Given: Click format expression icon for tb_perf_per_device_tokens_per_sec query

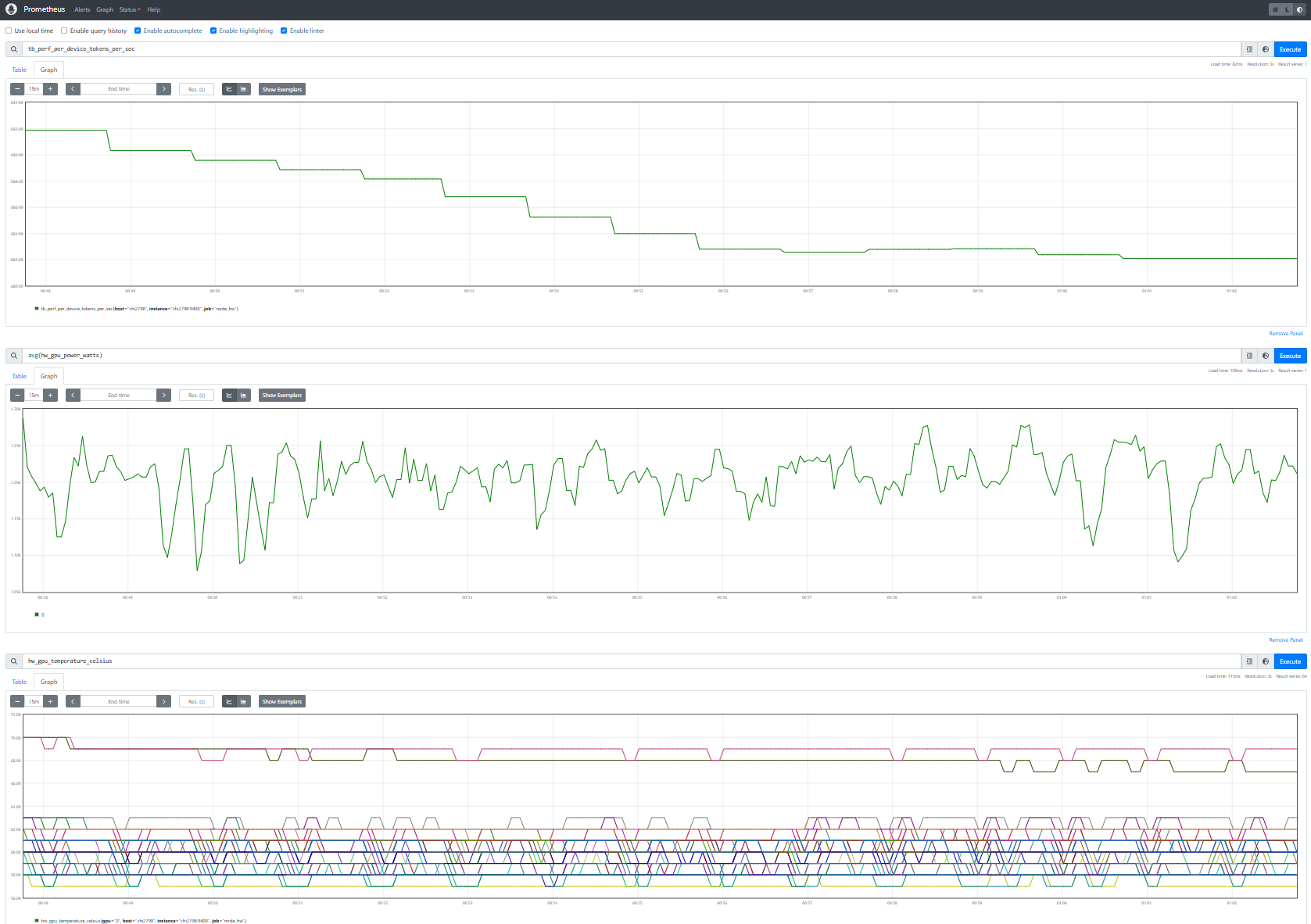Looking at the screenshot, I should [x=1249, y=49].
